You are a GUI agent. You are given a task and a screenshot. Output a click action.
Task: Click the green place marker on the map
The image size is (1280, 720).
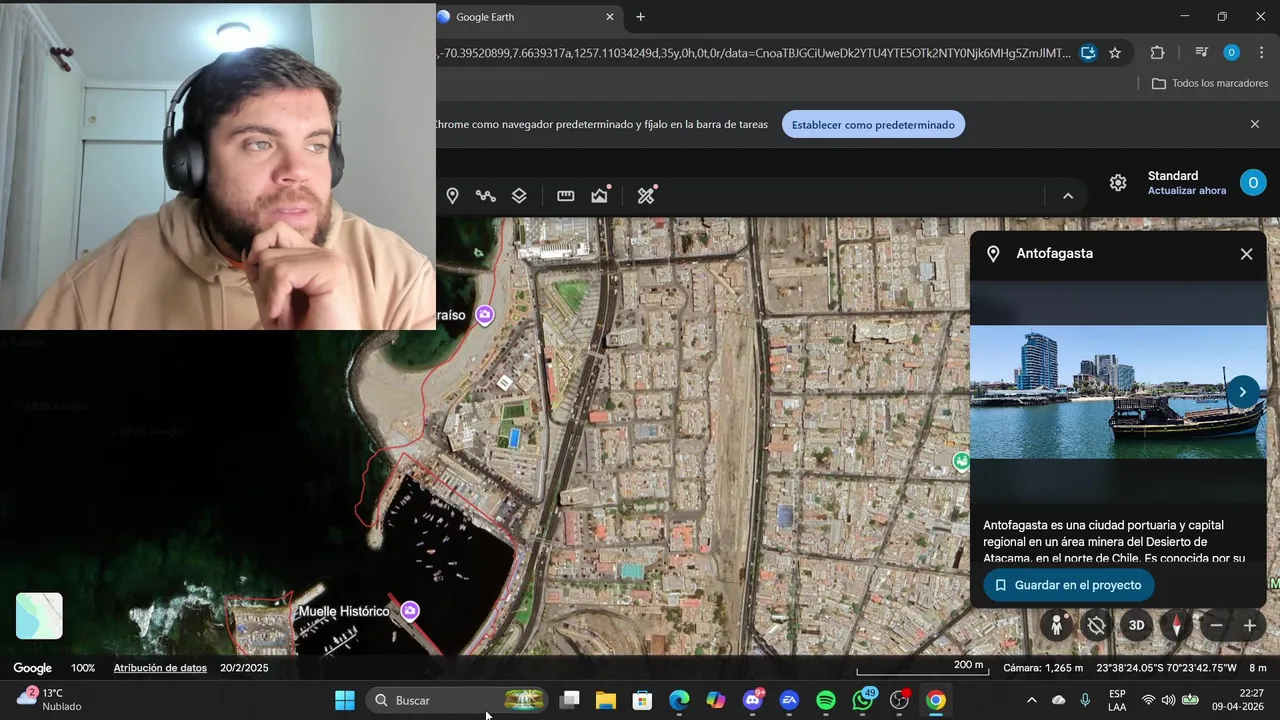(x=961, y=461)
